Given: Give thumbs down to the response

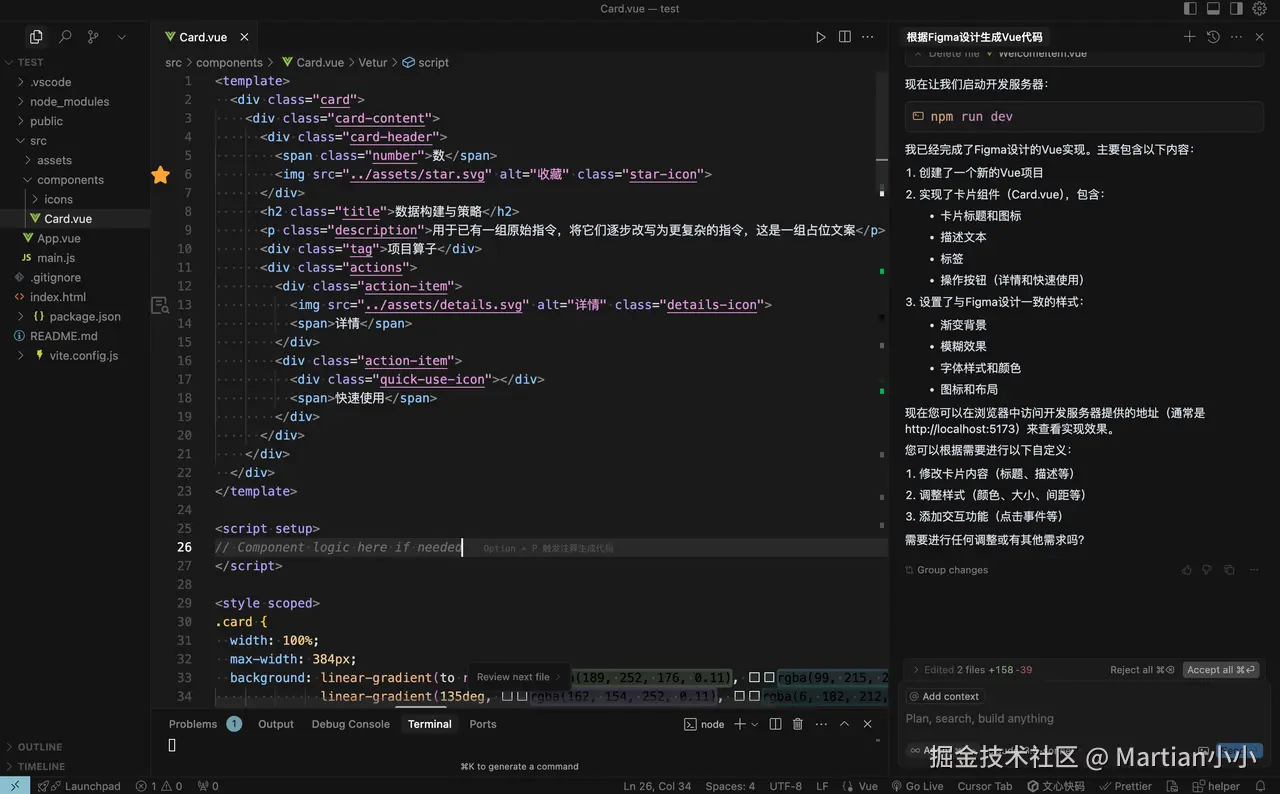Looking at the screenshot, I should click(x=1207, y=570).
